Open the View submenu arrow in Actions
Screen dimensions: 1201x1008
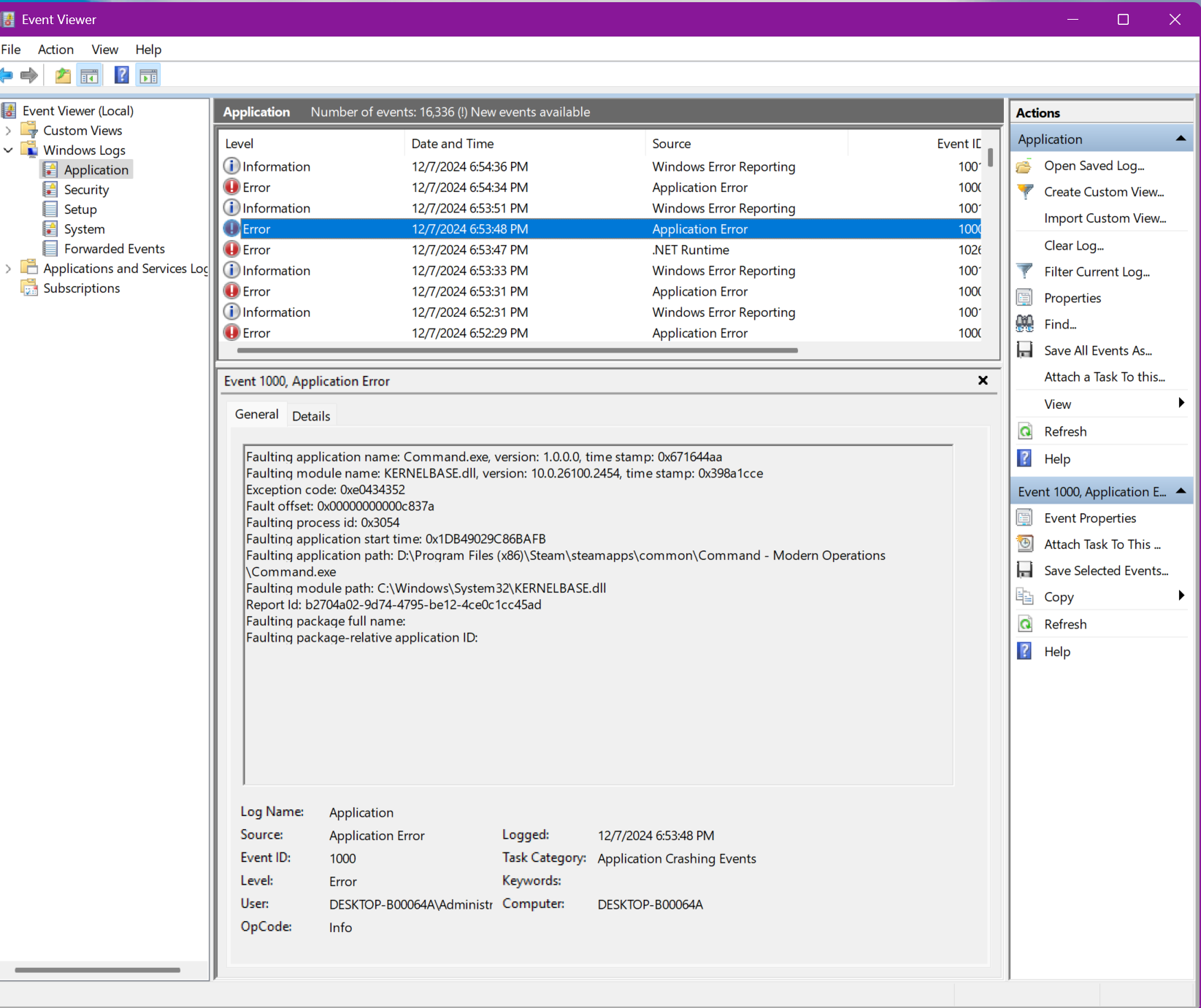pyautogui.click(x=1181, y=403)
